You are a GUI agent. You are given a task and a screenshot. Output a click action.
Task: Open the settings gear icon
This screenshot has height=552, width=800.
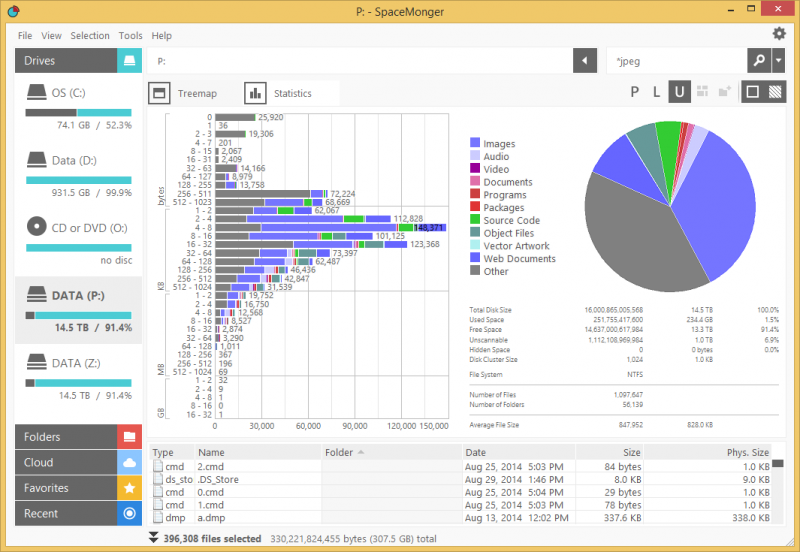click(779, 34)
